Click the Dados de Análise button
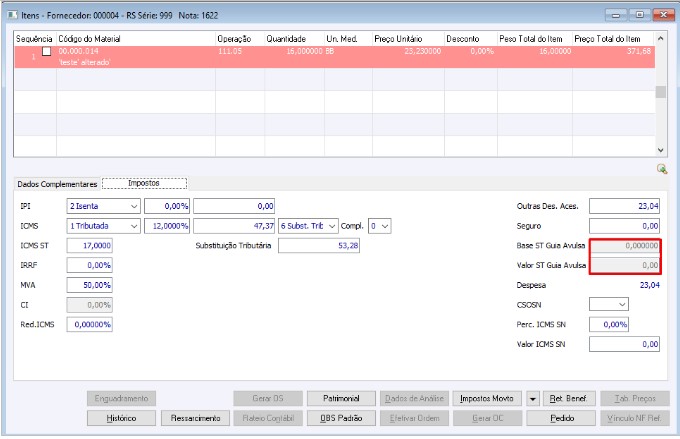The width and height of the screenshot is (680, 439). [x=414, y=398]
